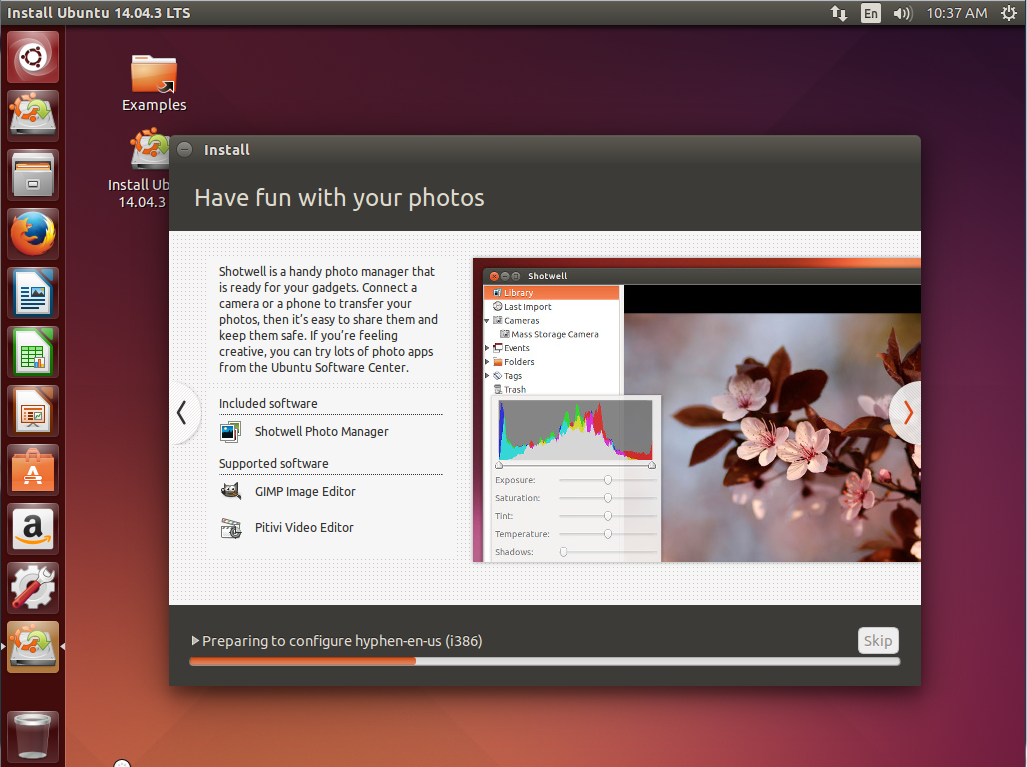Select Mass Storage Camera entry
1027x767 pixels.
coord(552,334)
